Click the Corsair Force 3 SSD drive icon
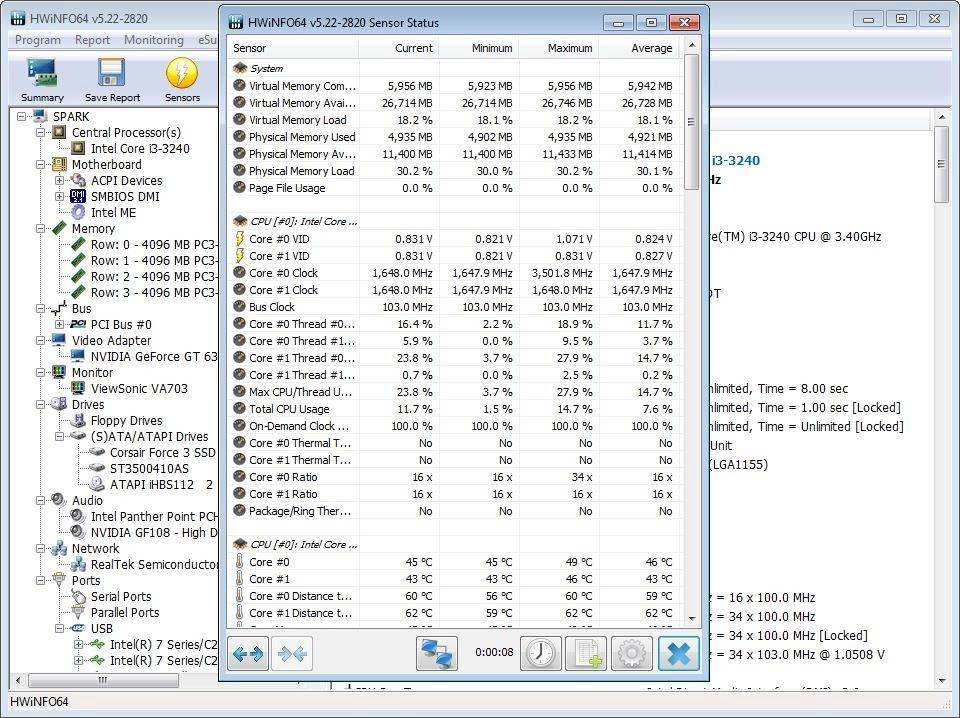Image resolution: width=960 pixels, height=718 pixels. 97,452
